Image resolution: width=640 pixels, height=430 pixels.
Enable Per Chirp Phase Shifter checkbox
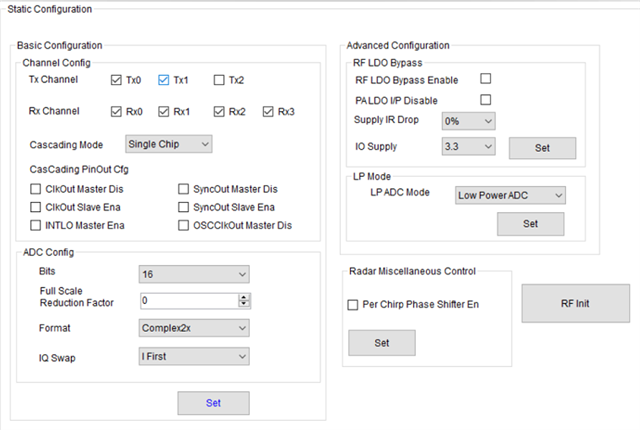pyautogui.click(x=352, y=304)
